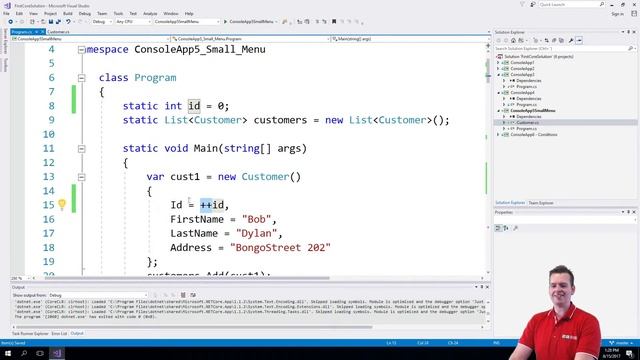Image resolution: width=640 pixels, height=360 pixels.
Task: Click the Preview Selected Items icon
Action: point(579,40)
